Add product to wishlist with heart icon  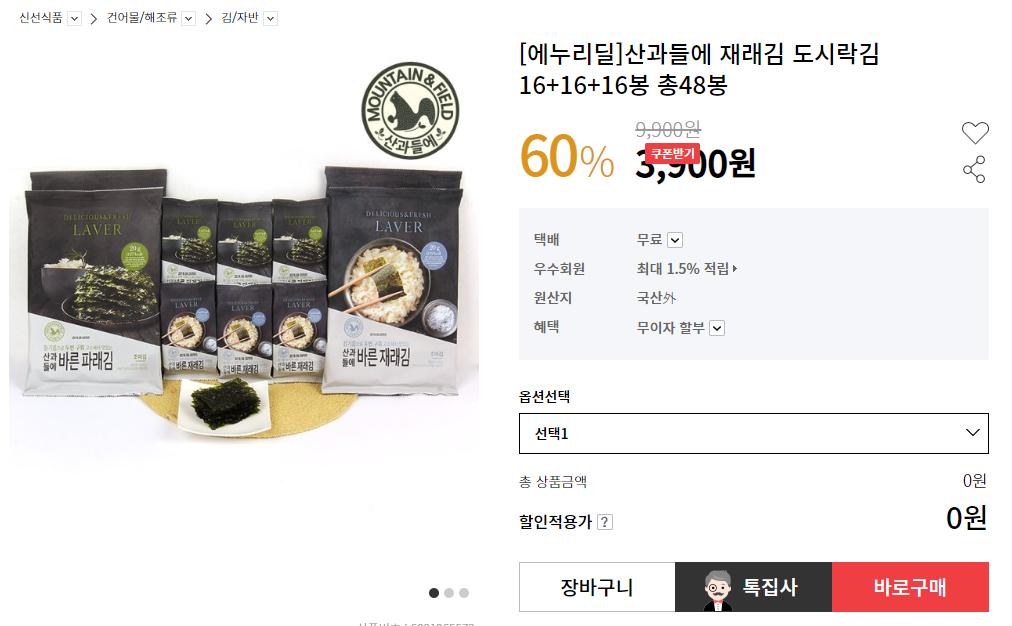975,133
